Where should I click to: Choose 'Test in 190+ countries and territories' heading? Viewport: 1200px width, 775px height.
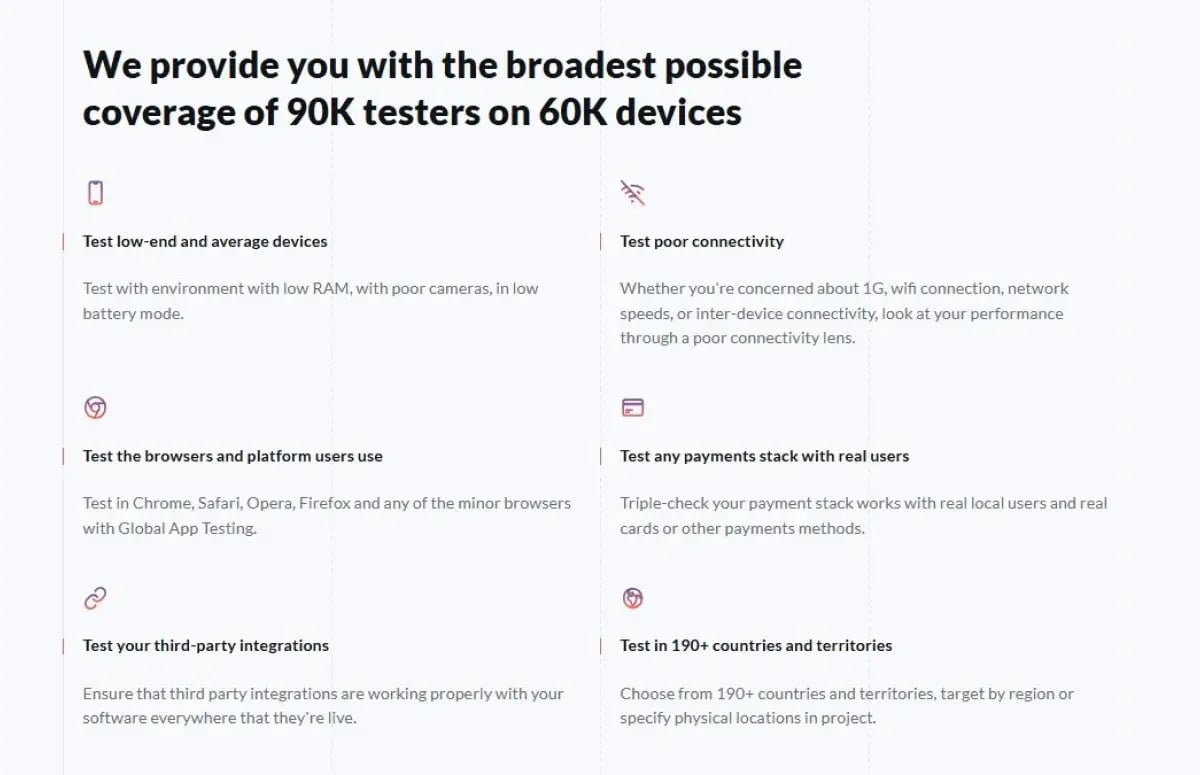point(755,645)
